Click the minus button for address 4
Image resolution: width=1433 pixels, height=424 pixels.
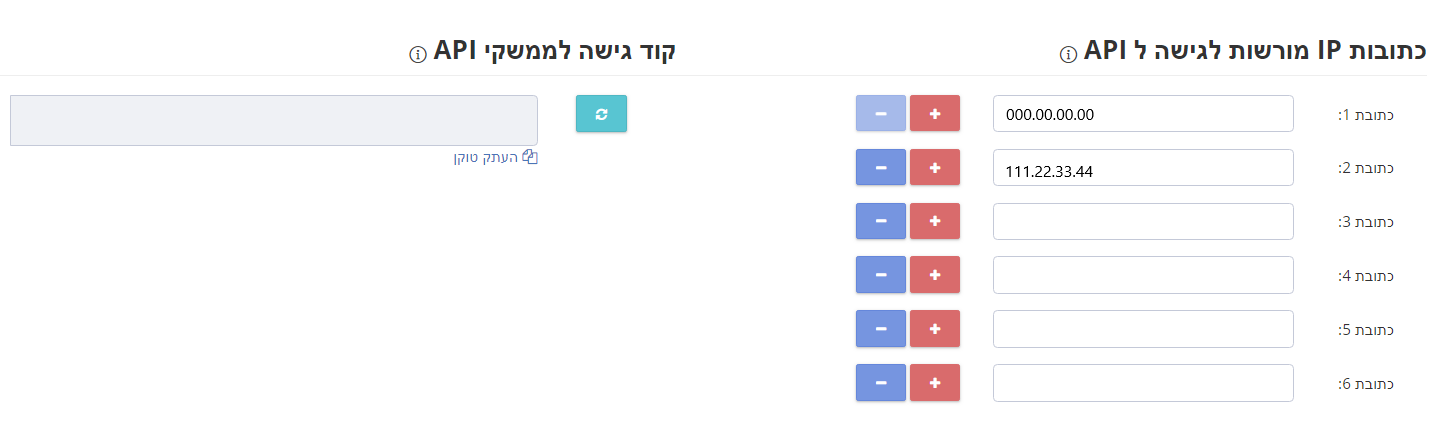point(881,275)
